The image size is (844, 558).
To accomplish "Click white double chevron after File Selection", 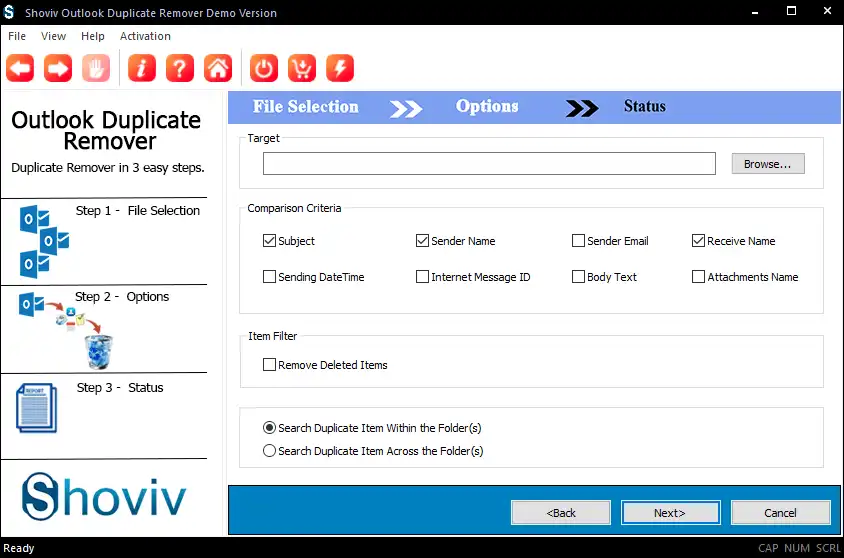I will pos(406,108).
